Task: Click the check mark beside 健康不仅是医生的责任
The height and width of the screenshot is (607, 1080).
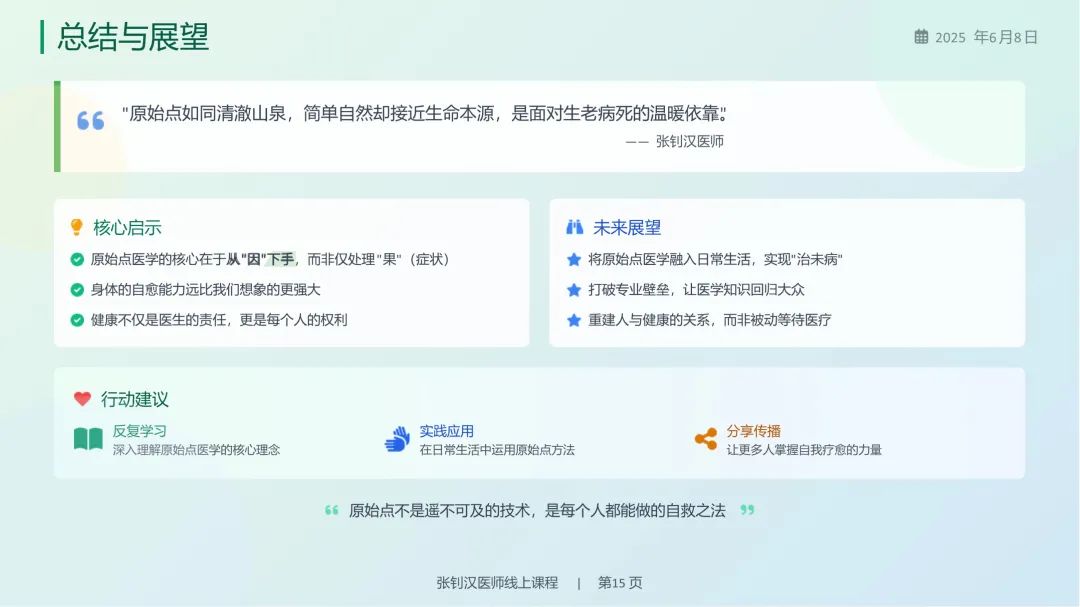Action: (x=77, y=320)
